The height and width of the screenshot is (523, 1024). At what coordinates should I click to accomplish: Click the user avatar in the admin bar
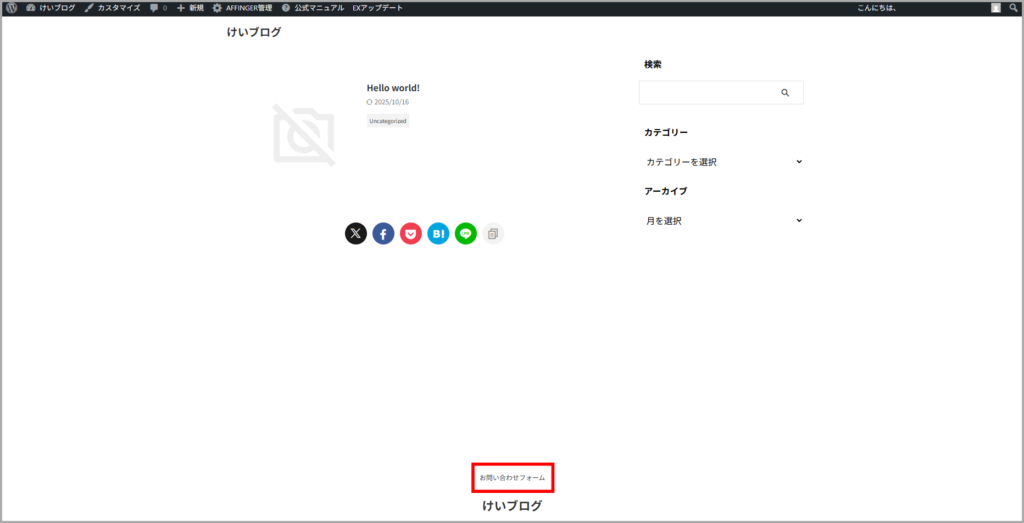(x=995, y=8)
